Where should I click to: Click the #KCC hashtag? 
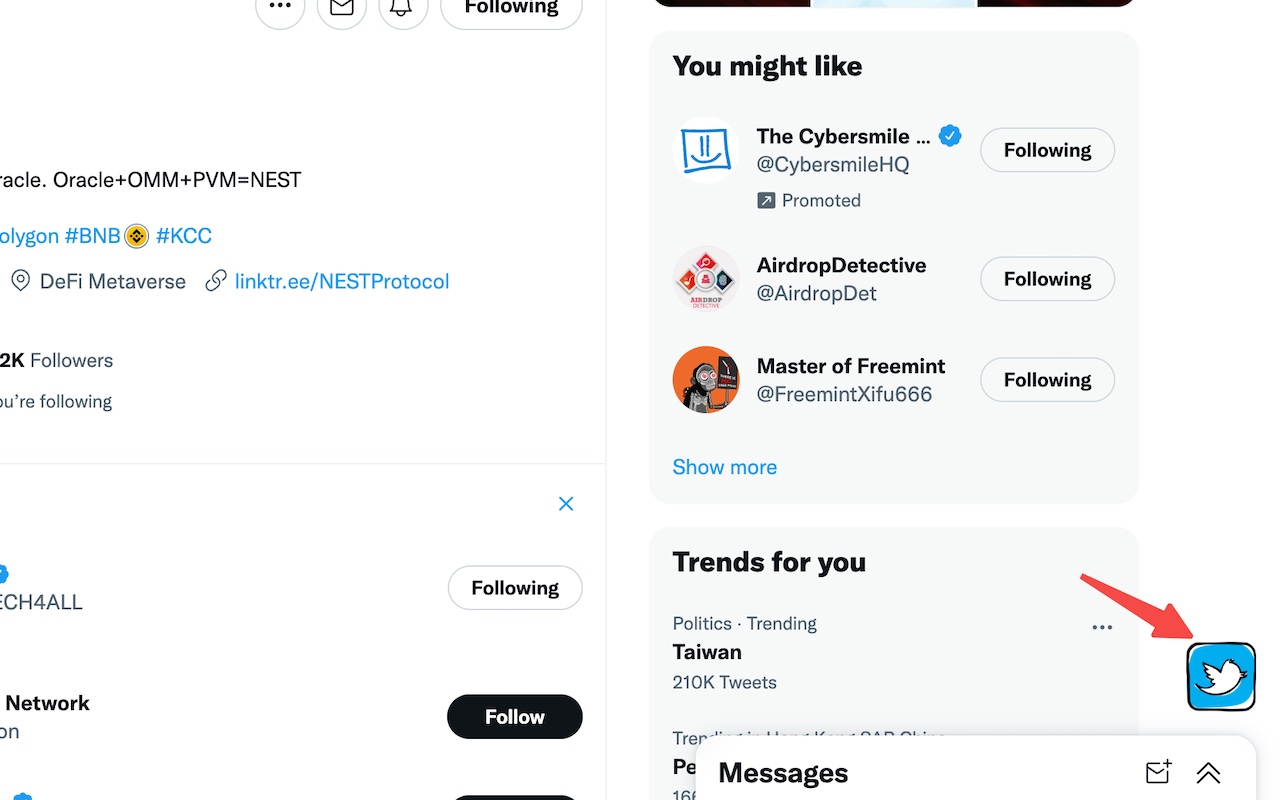tap(183, 235)
